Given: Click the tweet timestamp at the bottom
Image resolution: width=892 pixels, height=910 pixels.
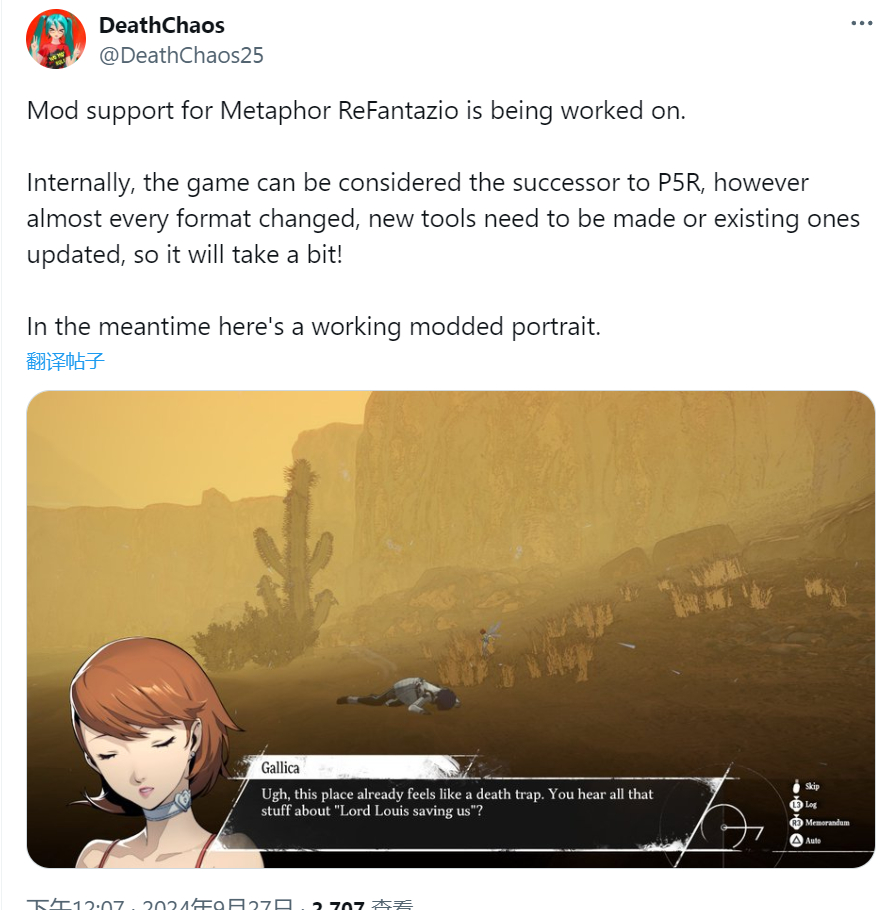Looking at the screenshot, I should [159, 905].
